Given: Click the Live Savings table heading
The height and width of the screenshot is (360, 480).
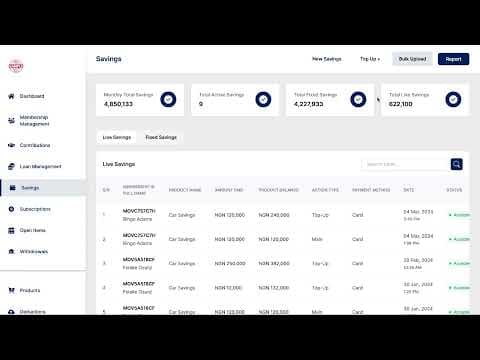Looking at the screenshot, I should pos(119,164).
